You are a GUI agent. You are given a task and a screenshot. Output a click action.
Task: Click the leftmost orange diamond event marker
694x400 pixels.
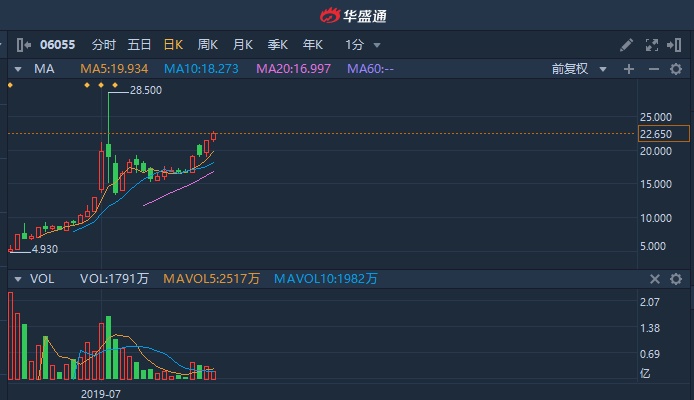[10, 85]
